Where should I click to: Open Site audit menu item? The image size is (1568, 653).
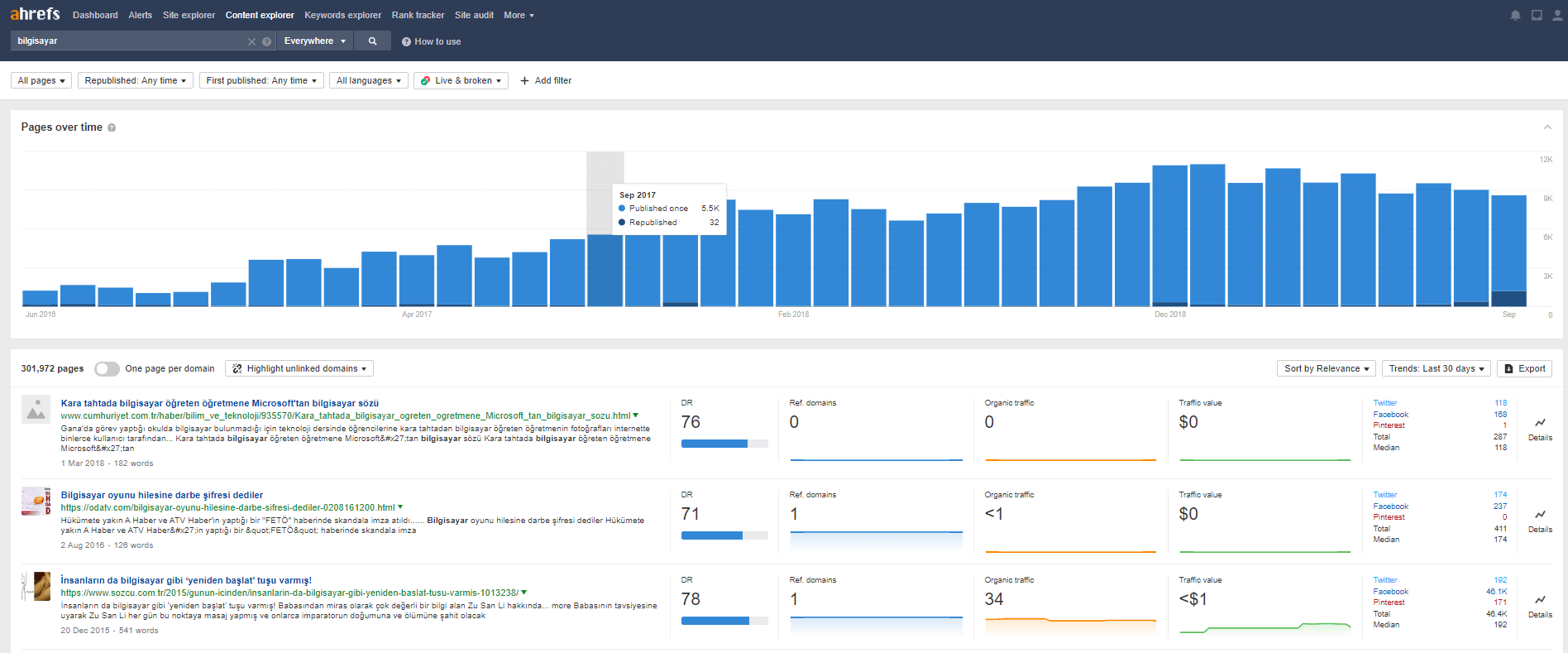pos(474,15)
